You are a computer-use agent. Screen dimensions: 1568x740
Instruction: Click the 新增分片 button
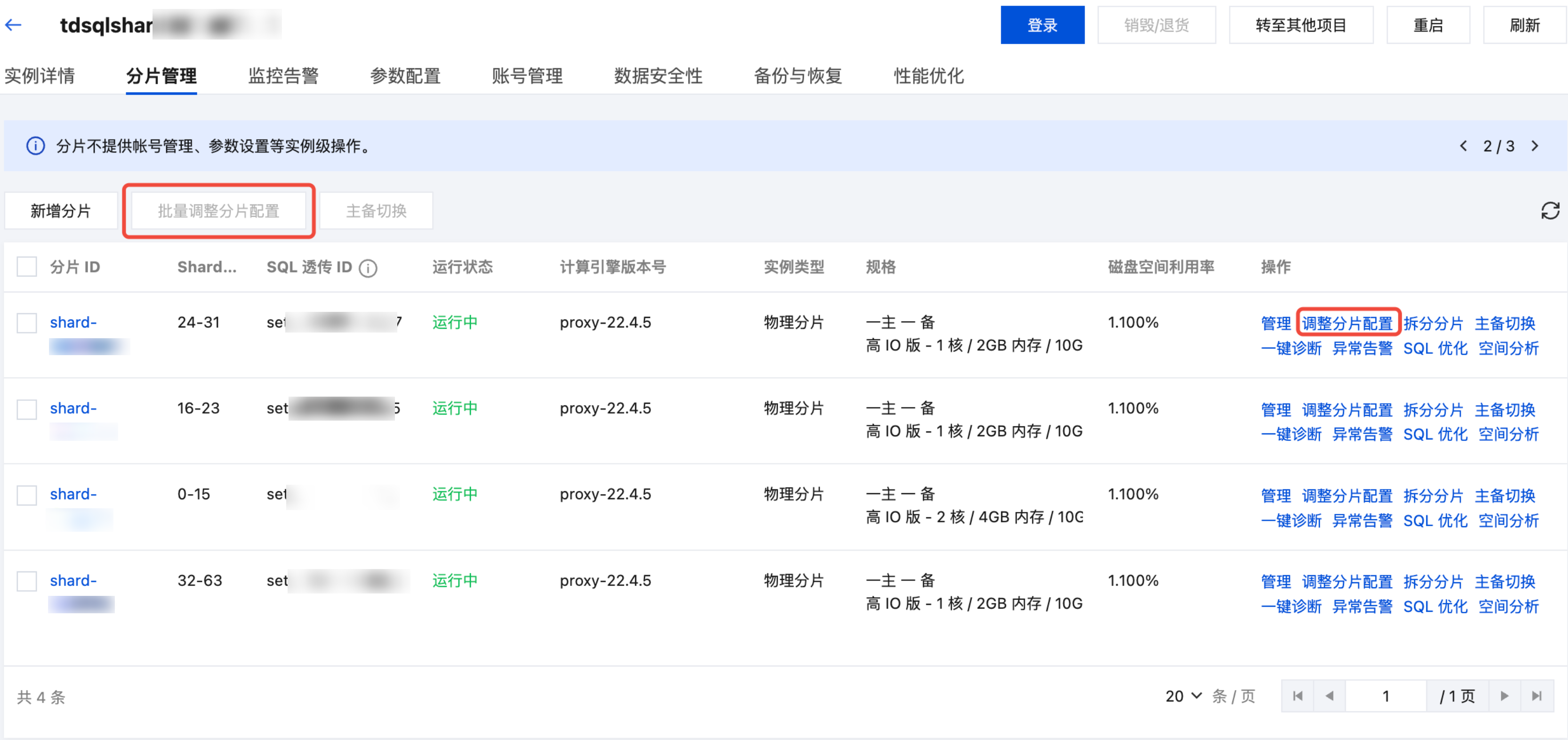coord(61,211)
